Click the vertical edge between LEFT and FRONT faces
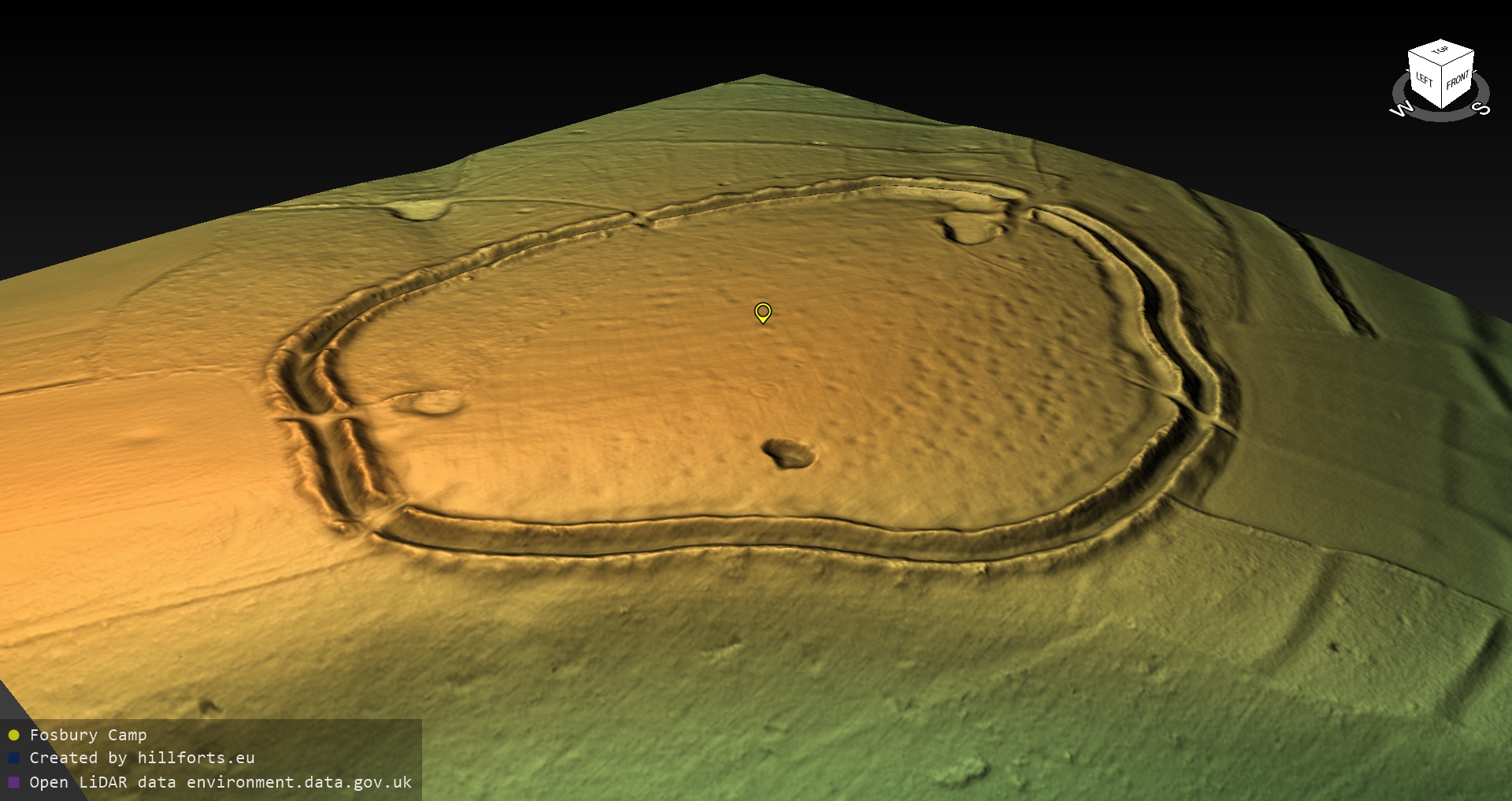Viewport: 1512px width, 801px height. [x=1443, y=87]
